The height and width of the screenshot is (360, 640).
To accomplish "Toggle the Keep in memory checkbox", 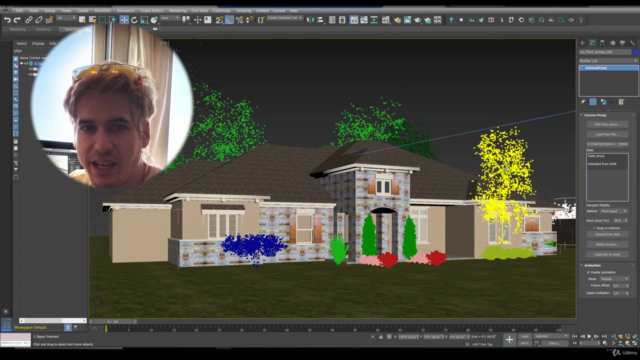I will point(594,228).
